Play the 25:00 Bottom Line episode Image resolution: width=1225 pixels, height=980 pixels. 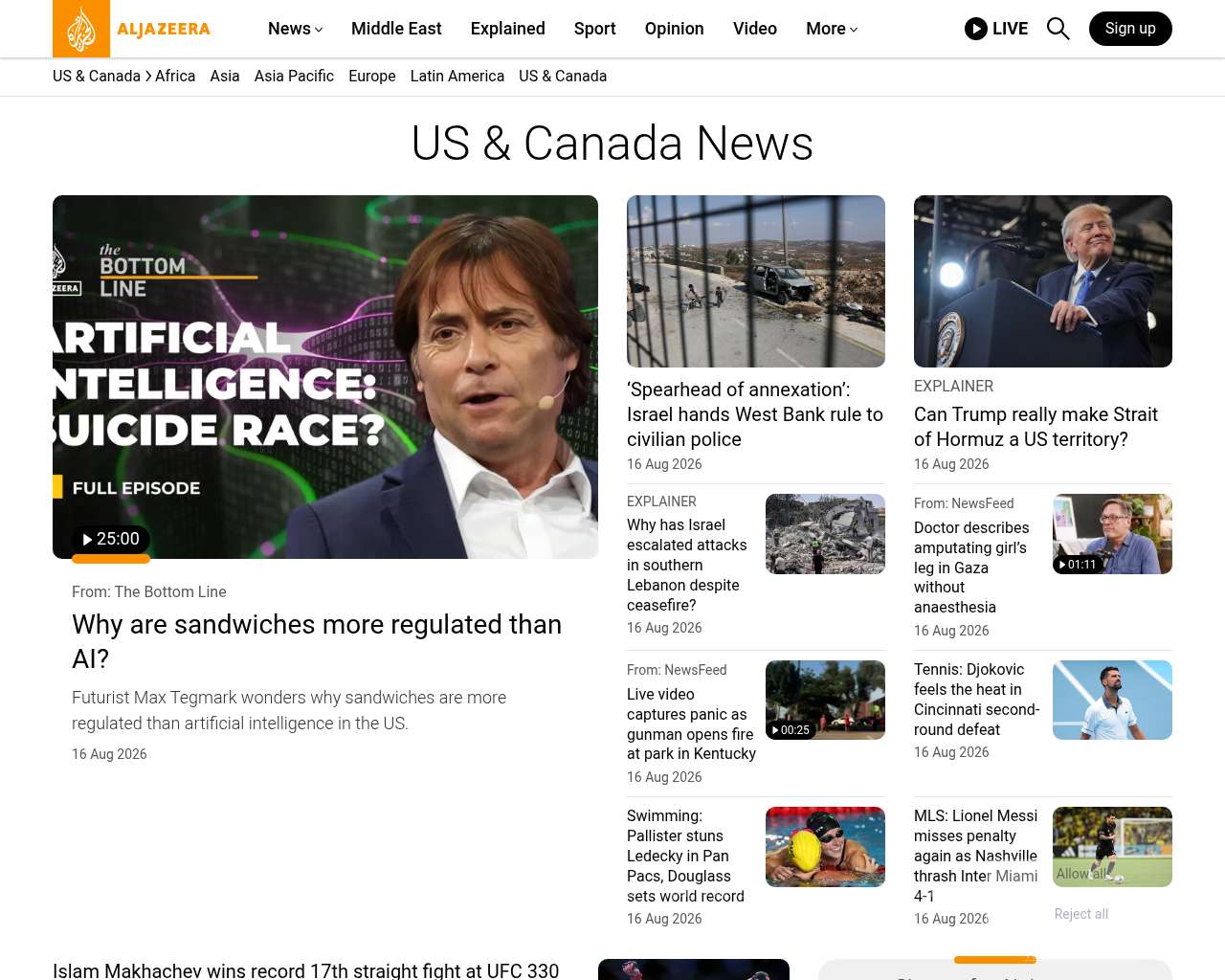111,539
